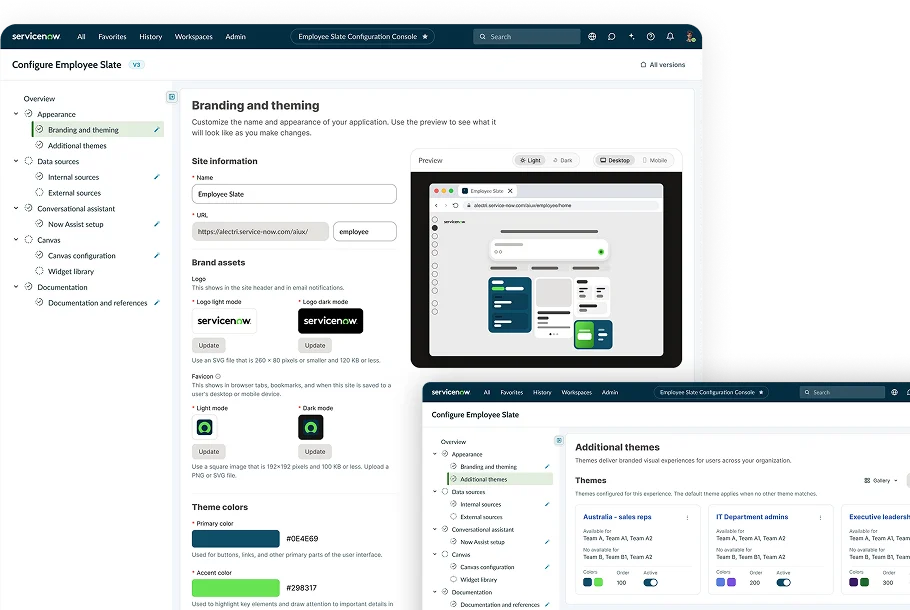Click Update under Logo light mode
This screenshot has width=910, height=610.
[x=209, y=345]
